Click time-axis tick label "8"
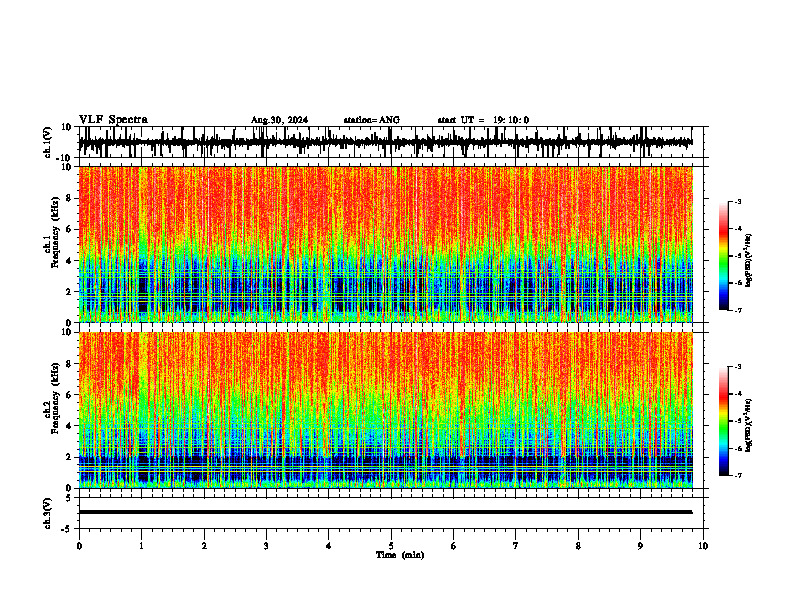This screenshot has width=792, height=612. click(x=578, y=546)
